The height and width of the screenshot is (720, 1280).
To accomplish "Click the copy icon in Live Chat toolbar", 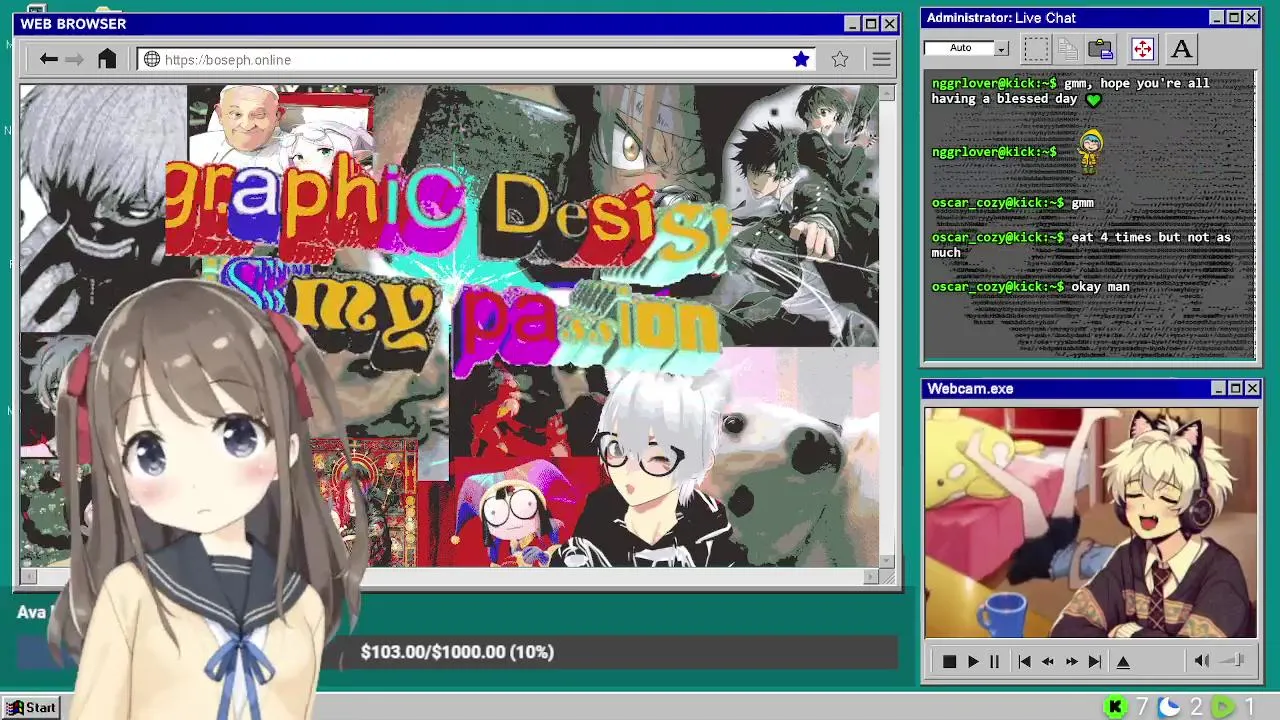I will click(x=1068, y=48).
